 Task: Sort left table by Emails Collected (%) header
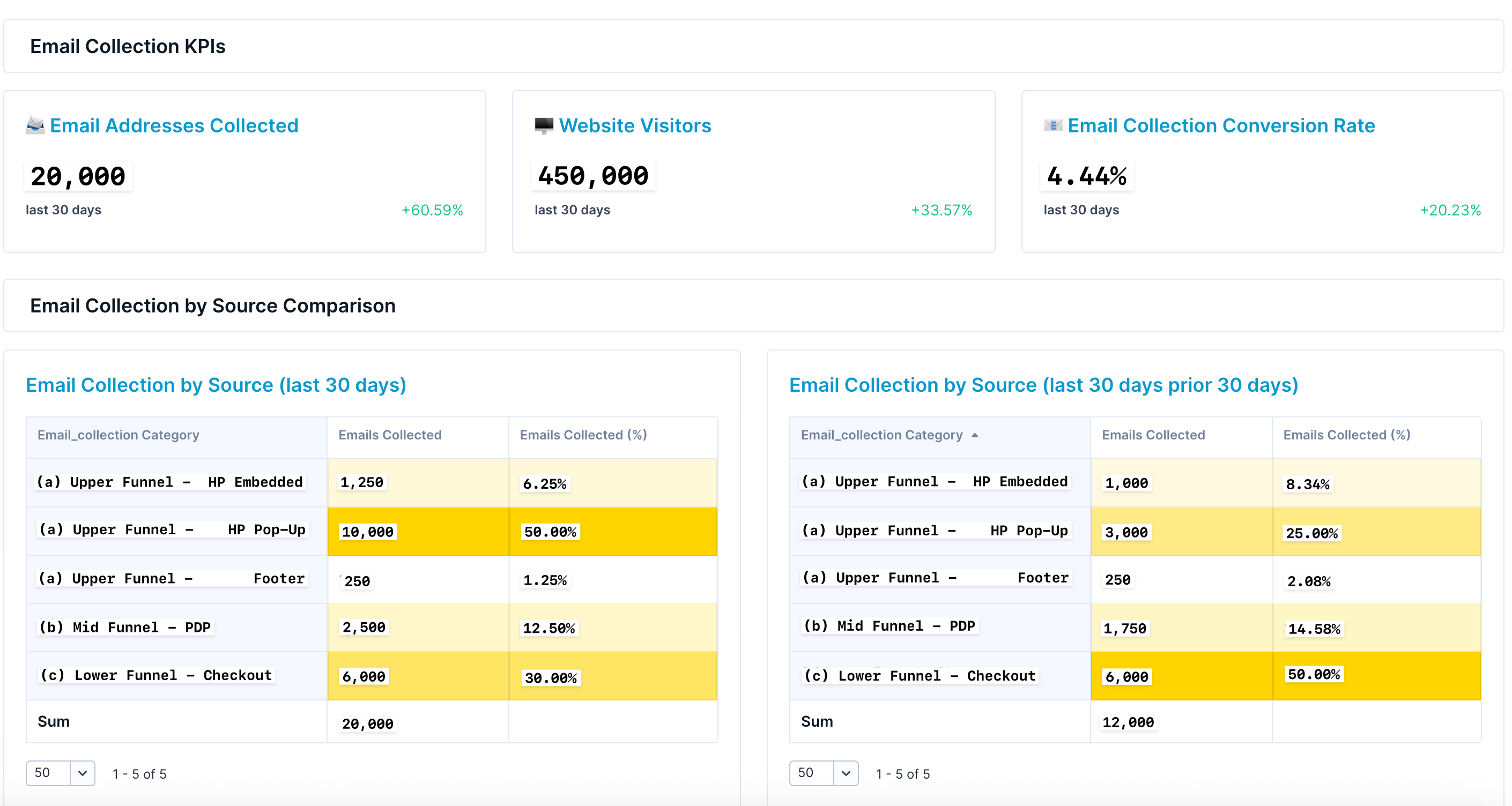[583, 435]
